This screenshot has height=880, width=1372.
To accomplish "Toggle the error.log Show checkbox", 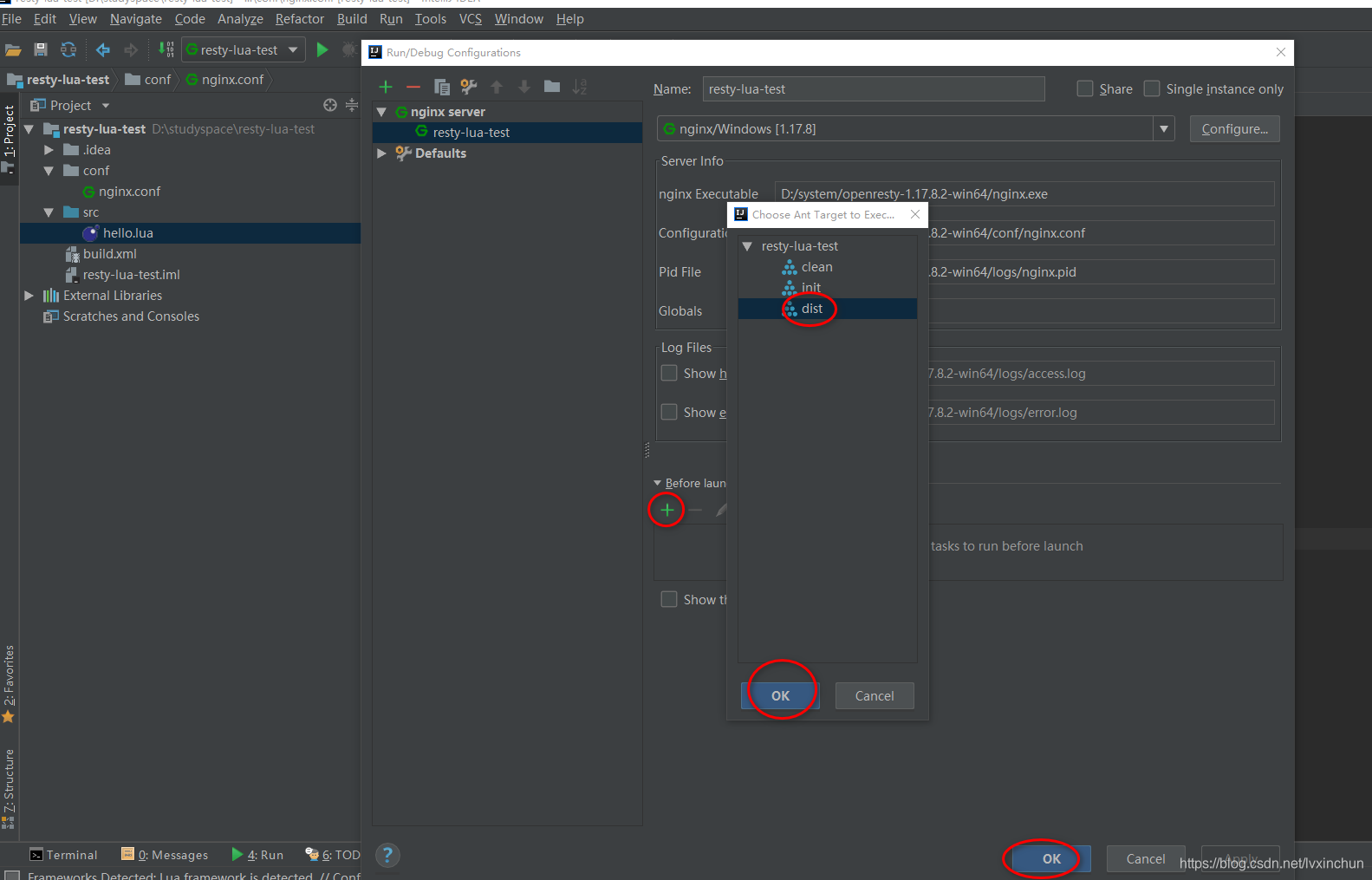I will tap(669, 412).
